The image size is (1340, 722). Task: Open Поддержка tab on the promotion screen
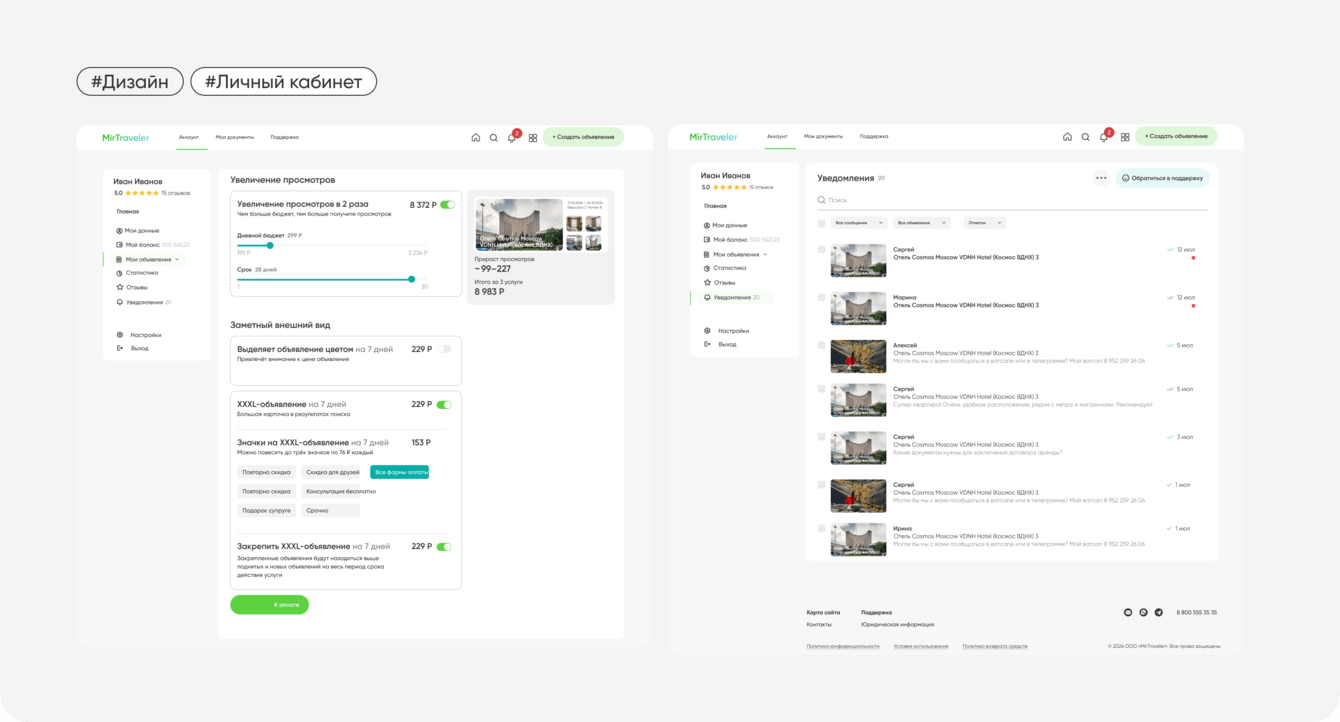click(x=285, y=137)
